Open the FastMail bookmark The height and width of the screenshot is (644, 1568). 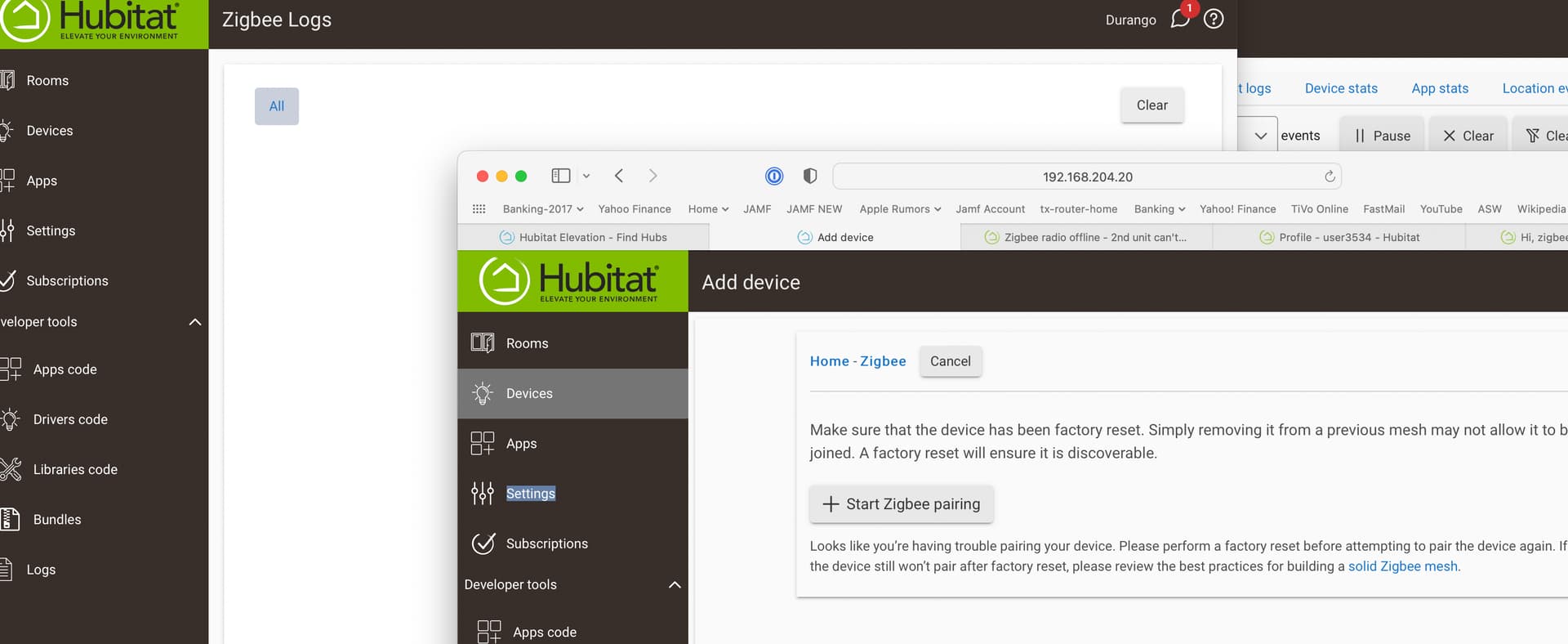pos(1384,209)
